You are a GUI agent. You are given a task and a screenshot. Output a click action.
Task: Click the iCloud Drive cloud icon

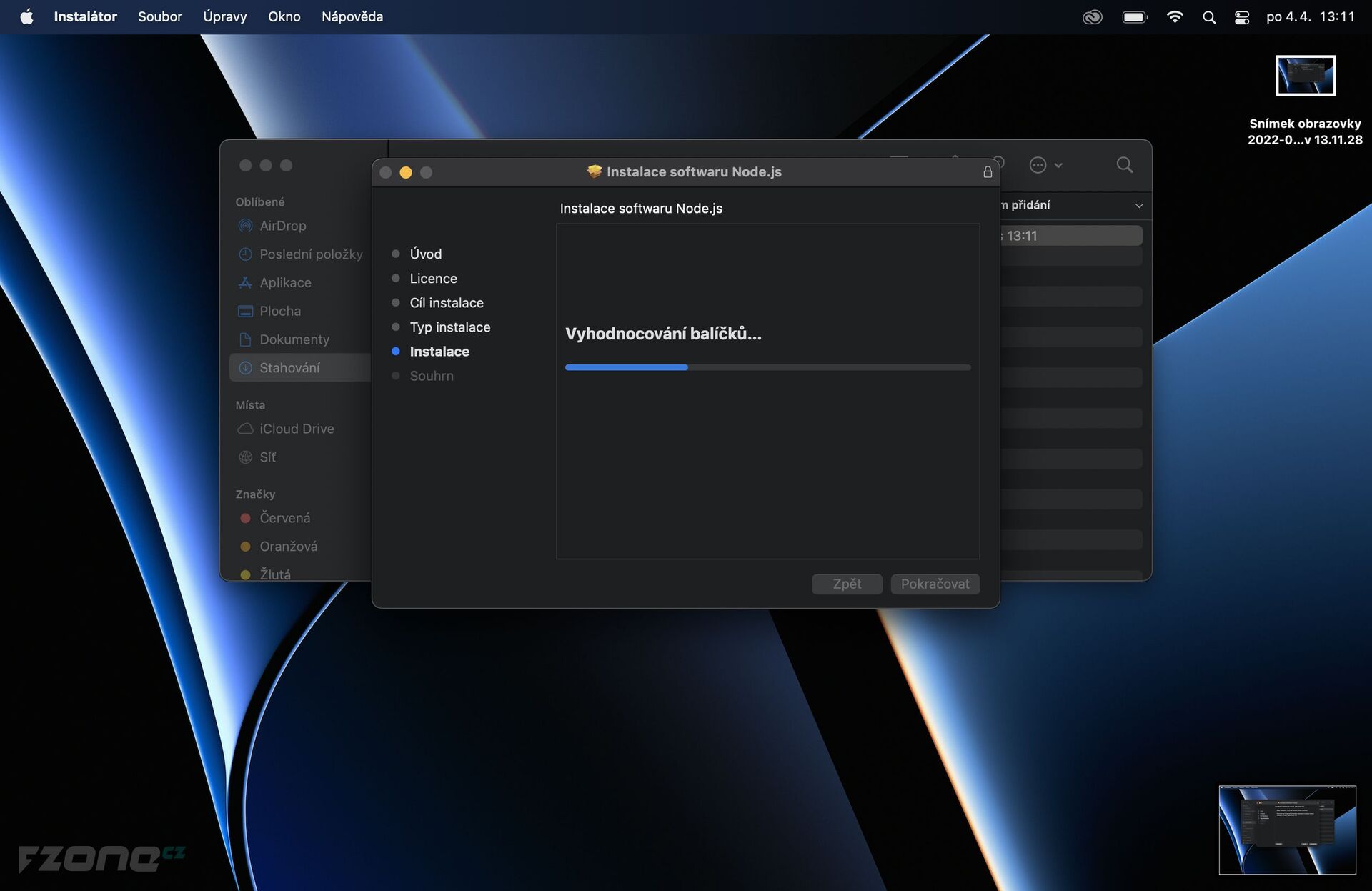point(245,429)
